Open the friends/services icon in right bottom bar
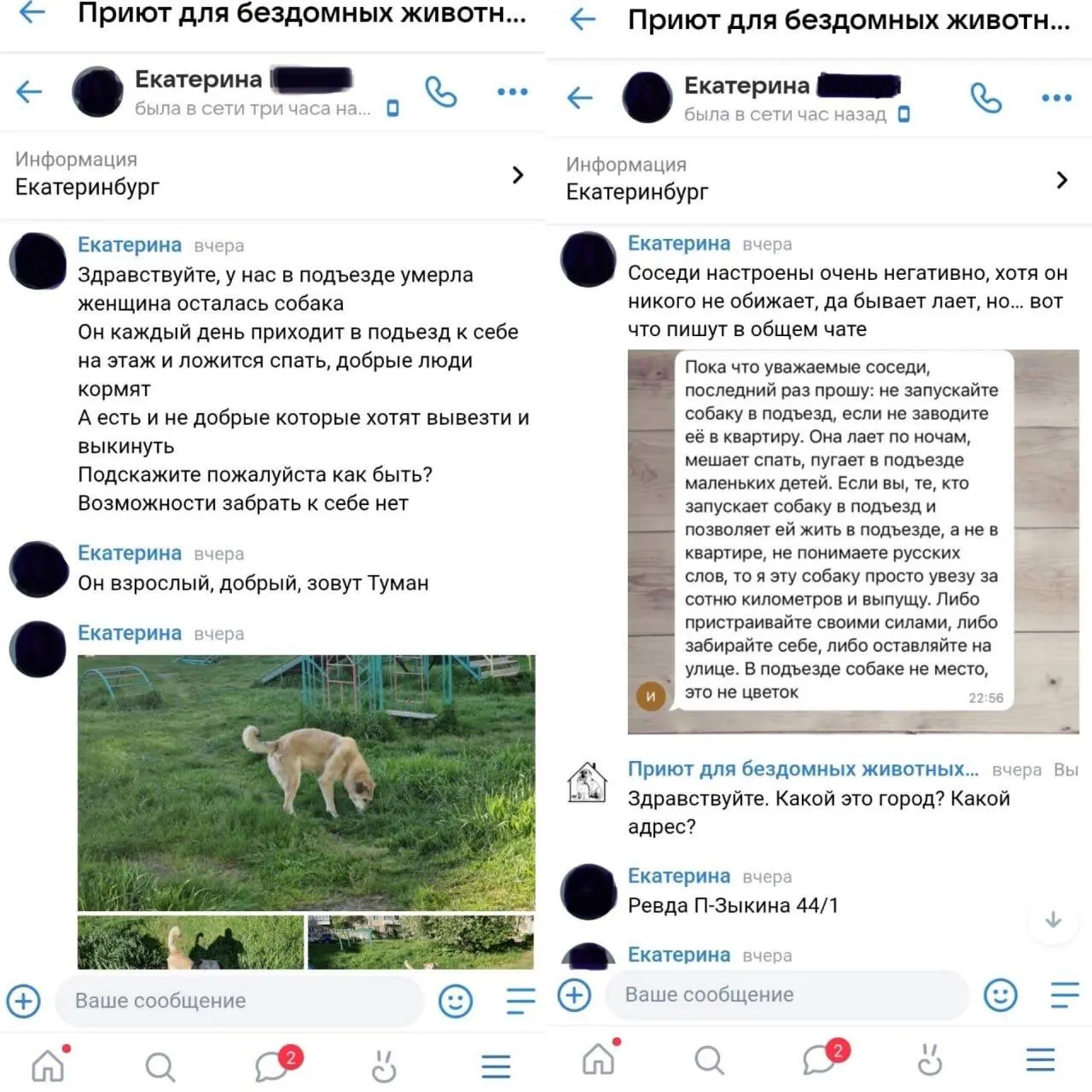This screenshot has height=1092, width=1092. pos(930,1060)
